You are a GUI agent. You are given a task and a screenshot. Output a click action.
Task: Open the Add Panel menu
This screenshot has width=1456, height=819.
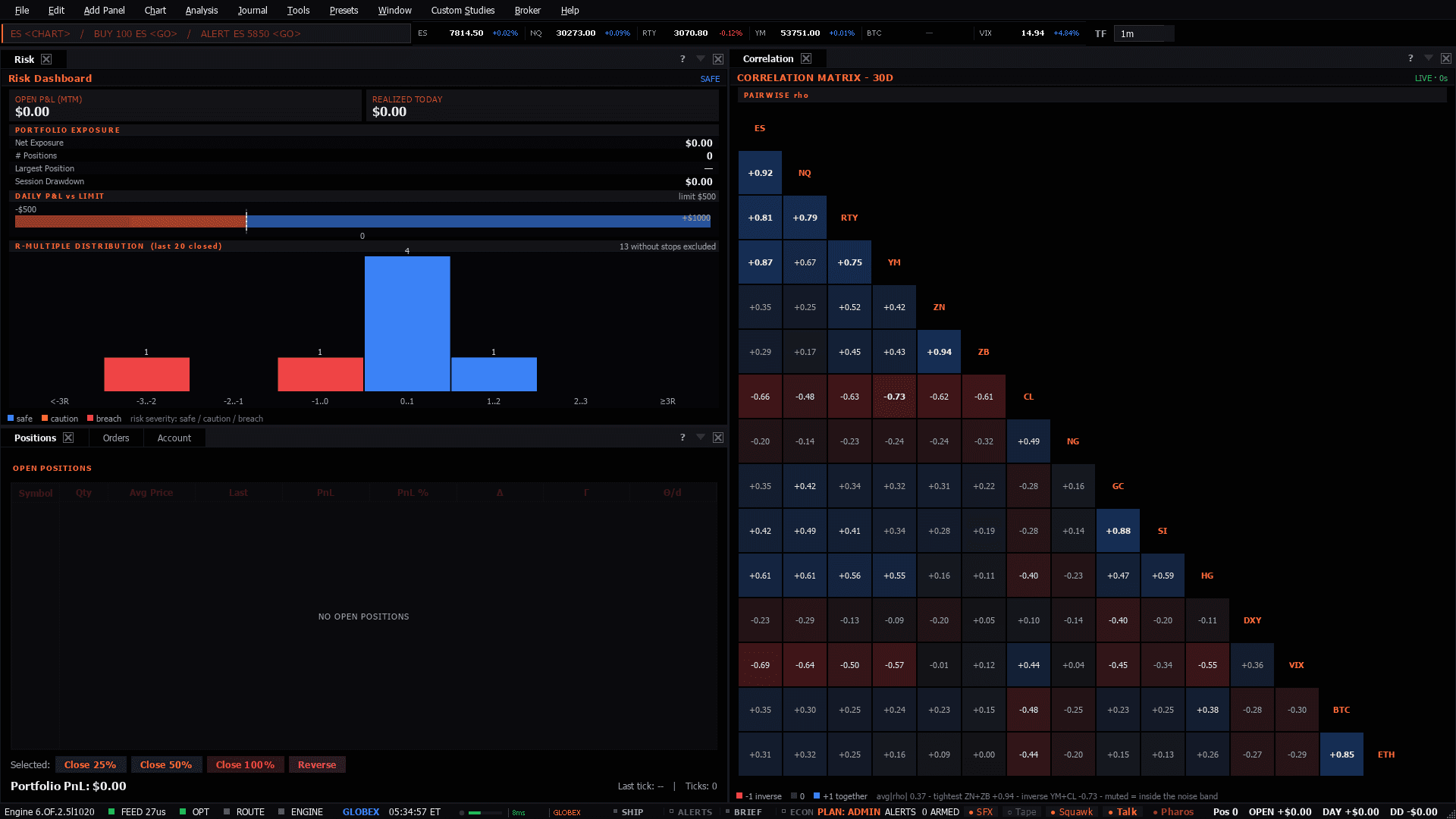[104, 11]
